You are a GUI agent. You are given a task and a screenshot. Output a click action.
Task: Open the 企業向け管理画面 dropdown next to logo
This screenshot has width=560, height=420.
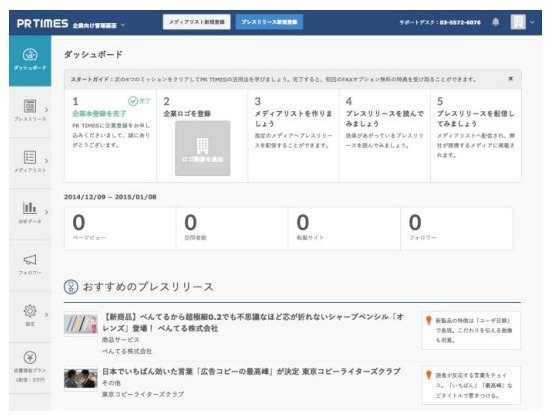(99, 25)
